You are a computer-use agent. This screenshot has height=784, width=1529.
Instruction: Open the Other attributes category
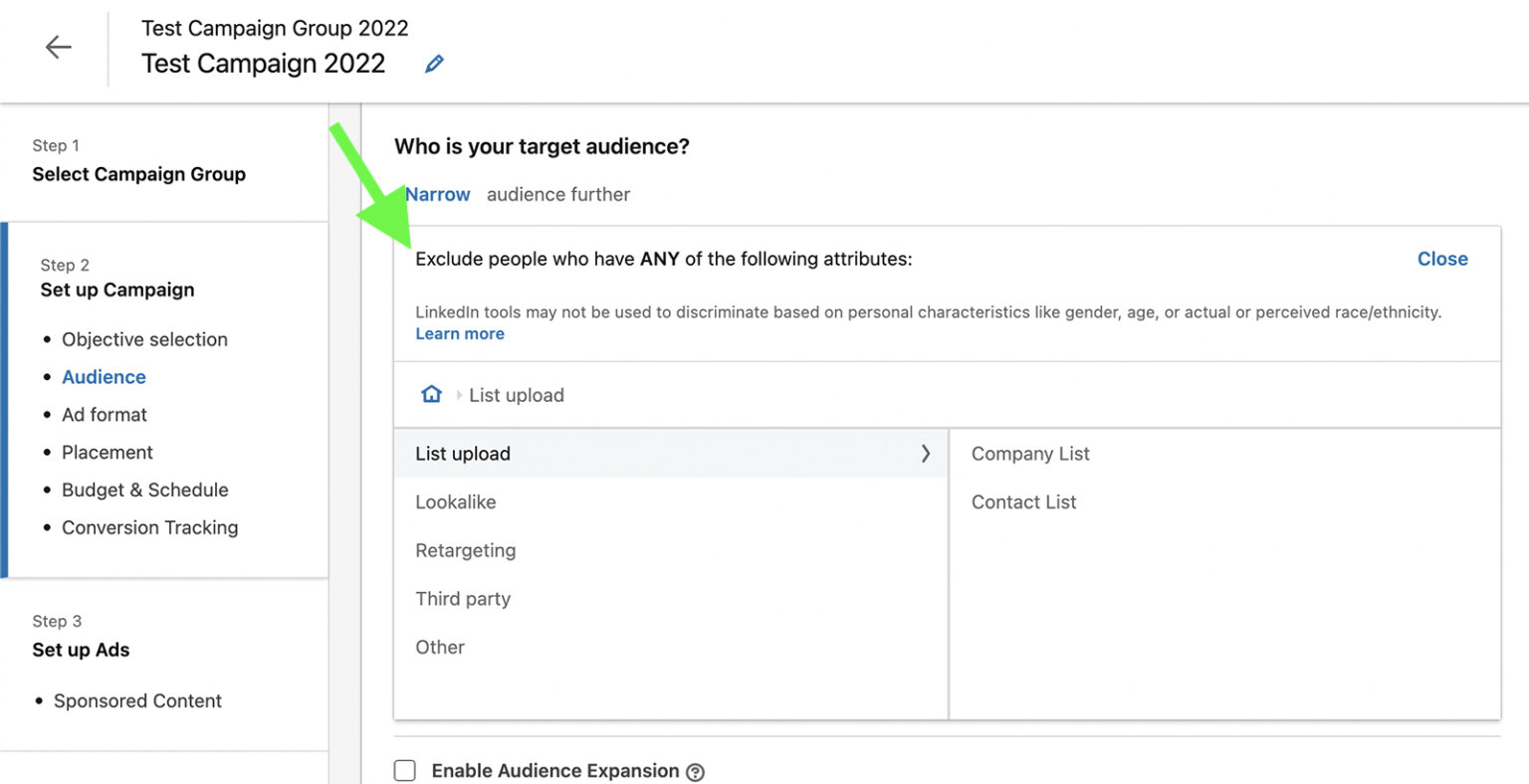[440, 647]
